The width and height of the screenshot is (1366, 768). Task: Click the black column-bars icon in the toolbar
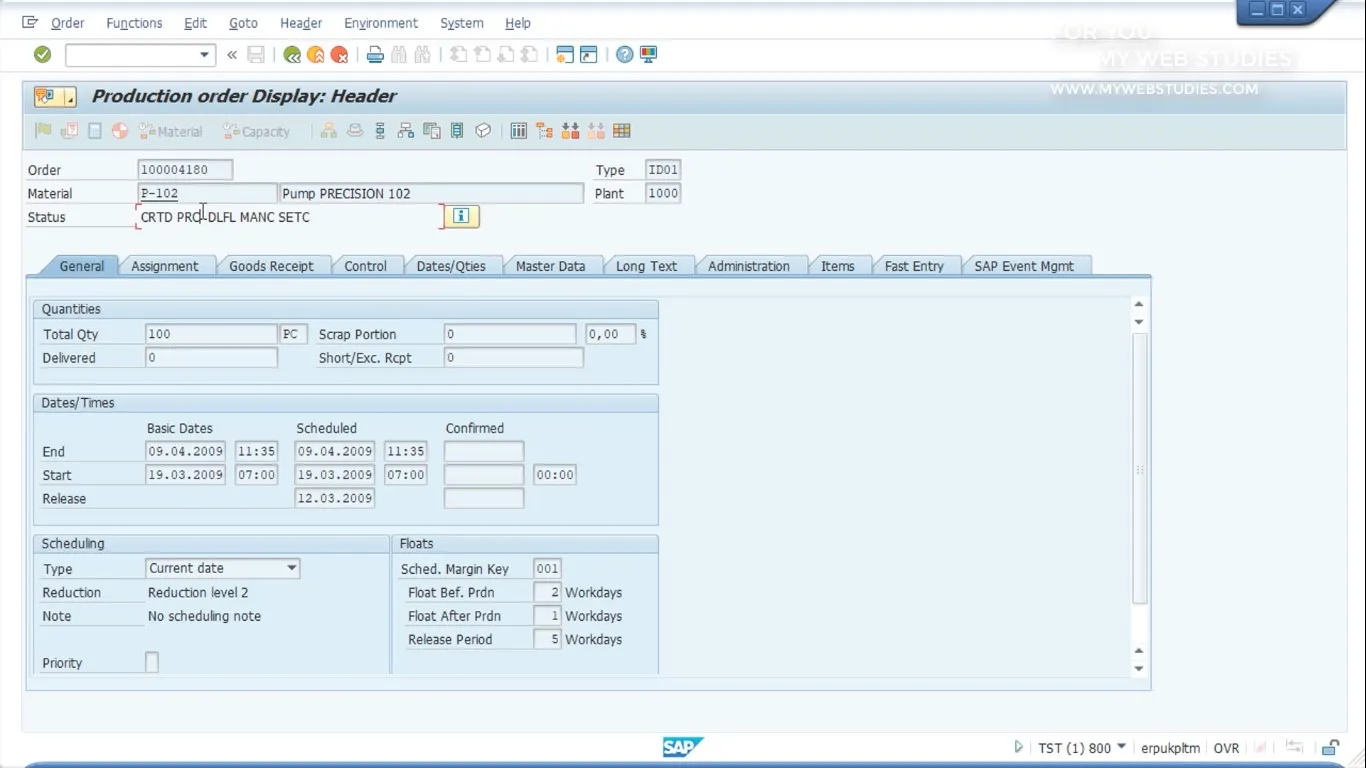[519, 131]
